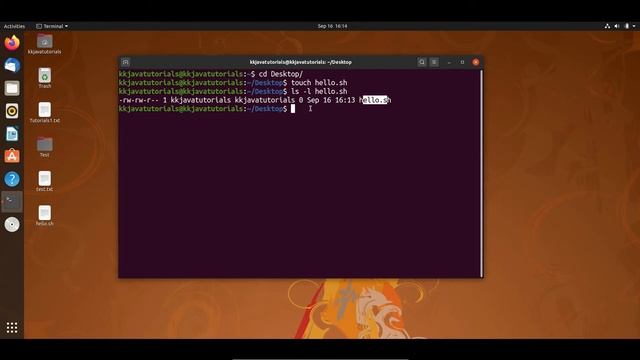Open the battery icon in the top bar
Screen dimensions: 640x360
(x=627, y=26)
